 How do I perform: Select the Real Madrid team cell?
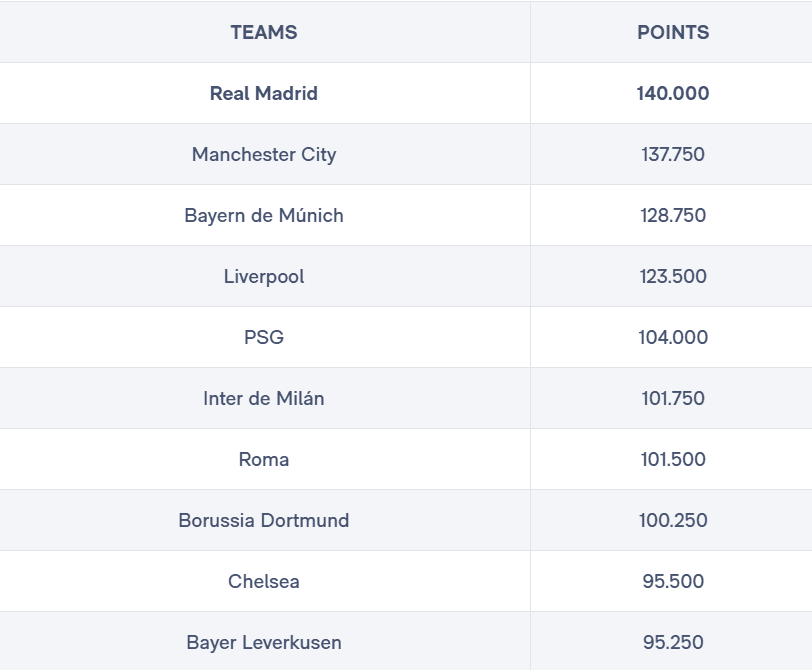264,93
